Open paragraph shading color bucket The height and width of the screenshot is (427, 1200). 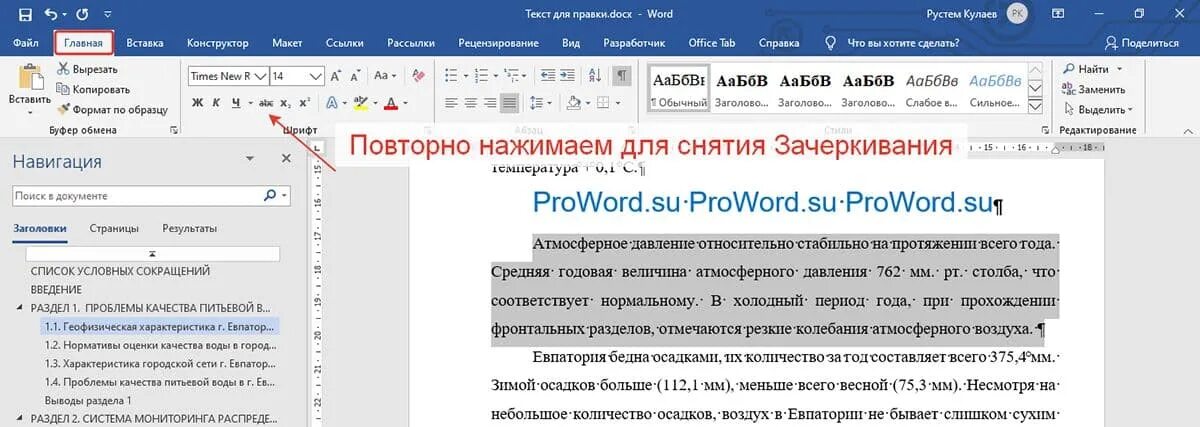coord(573,102)
